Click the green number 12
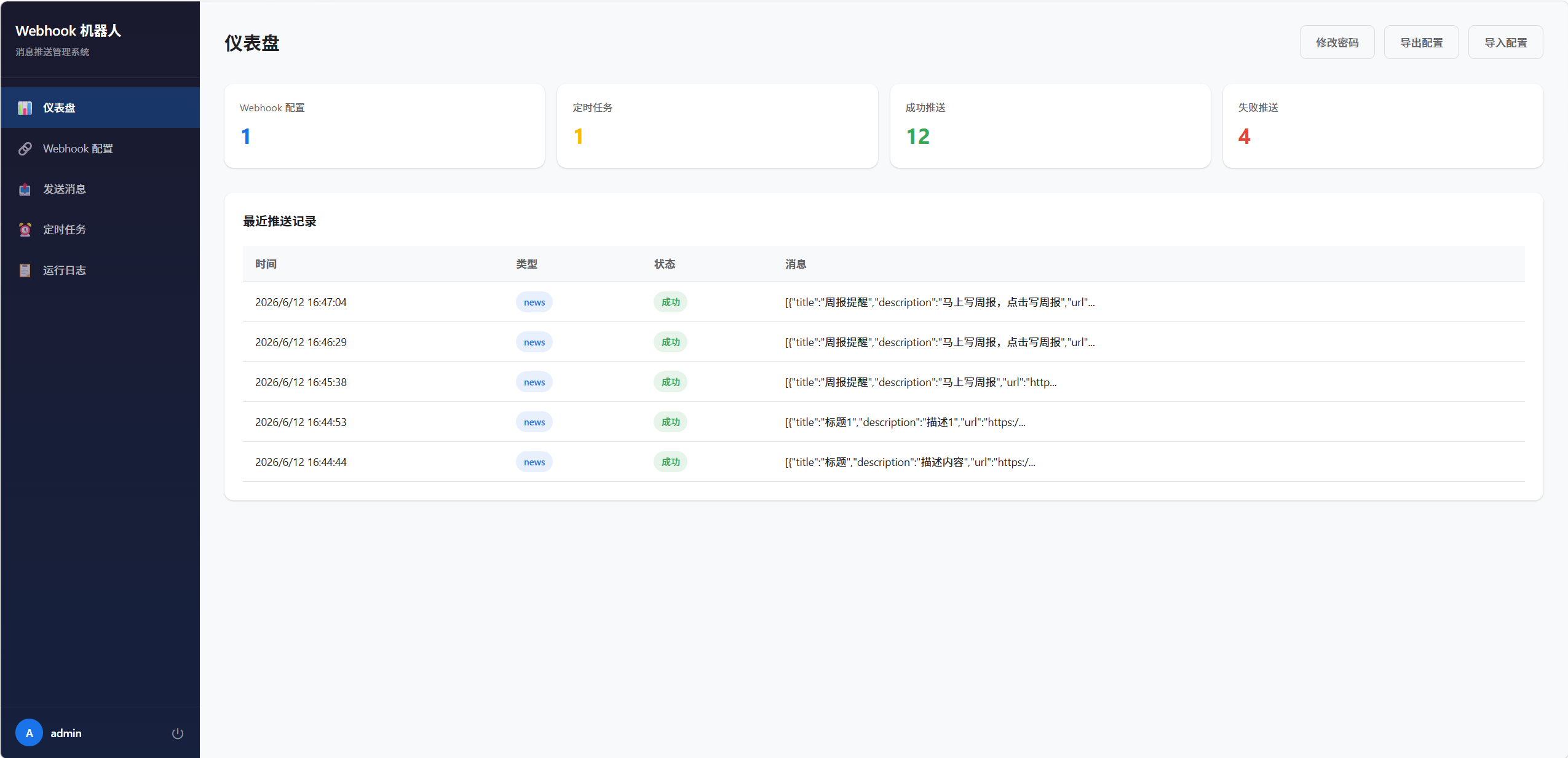Viewport: 1568px width, 758px height. (917, 136)
